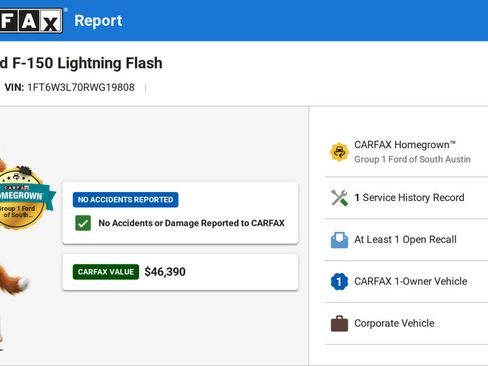488x366 pixels.
Task: Open the Corporate Vehicle entry
Action: coord(406,324)
